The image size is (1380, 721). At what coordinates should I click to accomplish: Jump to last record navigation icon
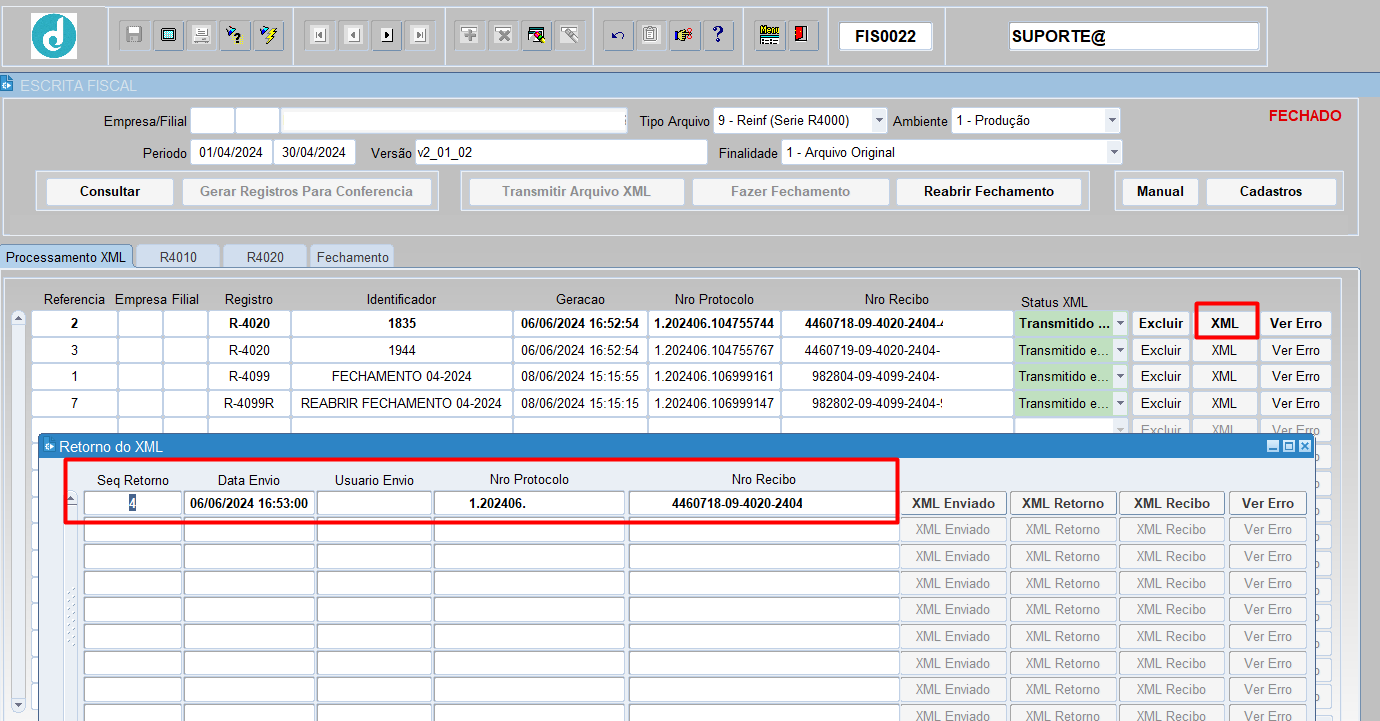(420, 36)
